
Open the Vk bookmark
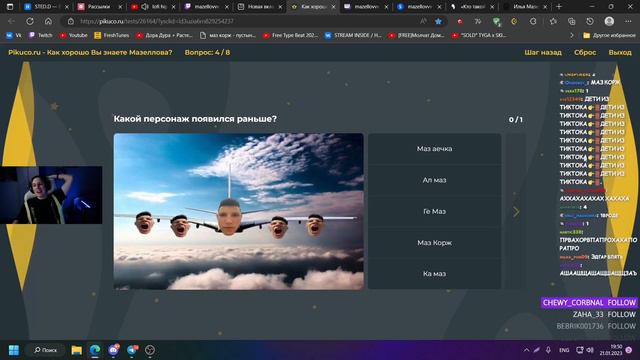click(13, 36)
